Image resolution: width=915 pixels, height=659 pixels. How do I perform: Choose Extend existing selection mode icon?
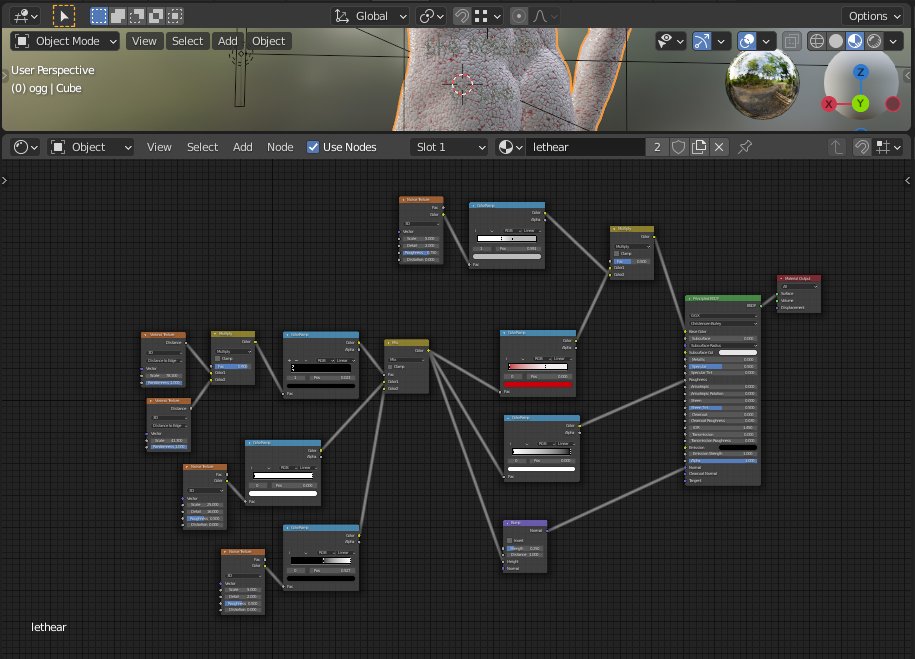click(118, 16)
